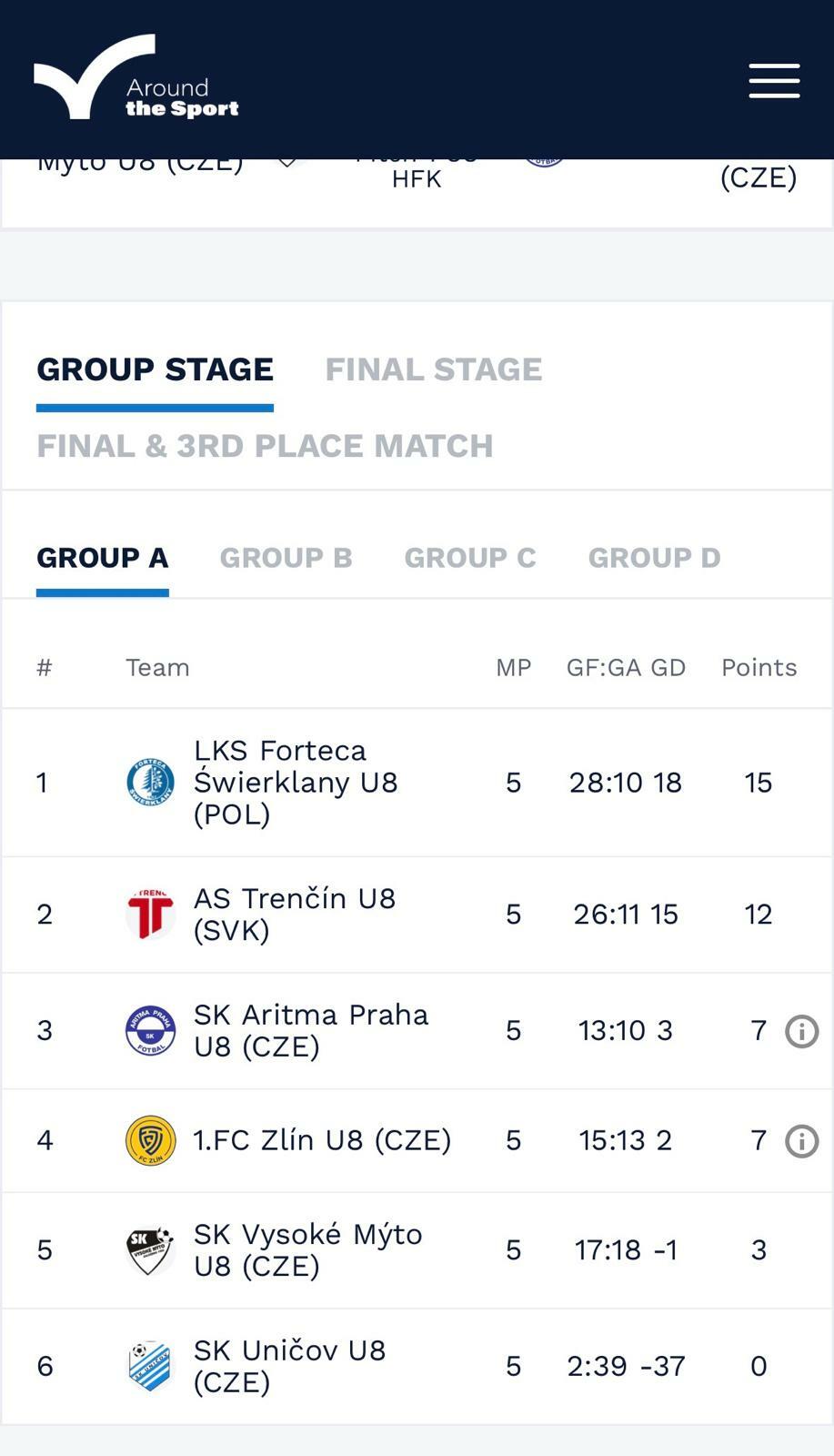Select the Group D tab
Image resolution: width=834 pixels, height=1456 pixels.
(x=654, y=558)
